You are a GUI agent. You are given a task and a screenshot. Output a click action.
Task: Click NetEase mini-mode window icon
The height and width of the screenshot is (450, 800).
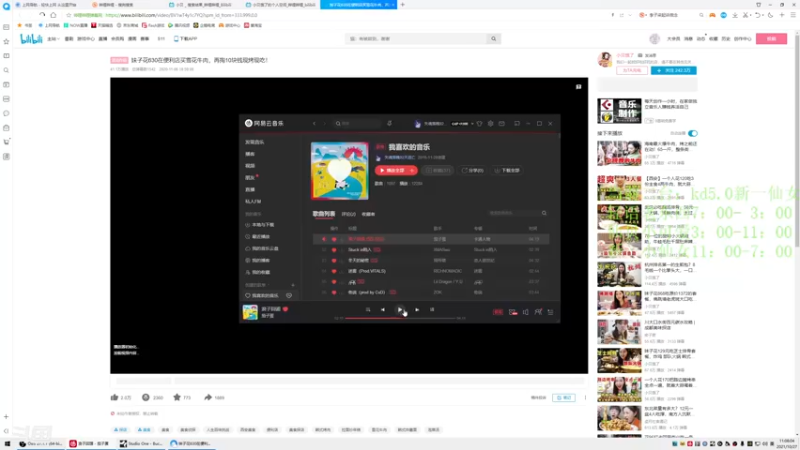pos(517,123)
